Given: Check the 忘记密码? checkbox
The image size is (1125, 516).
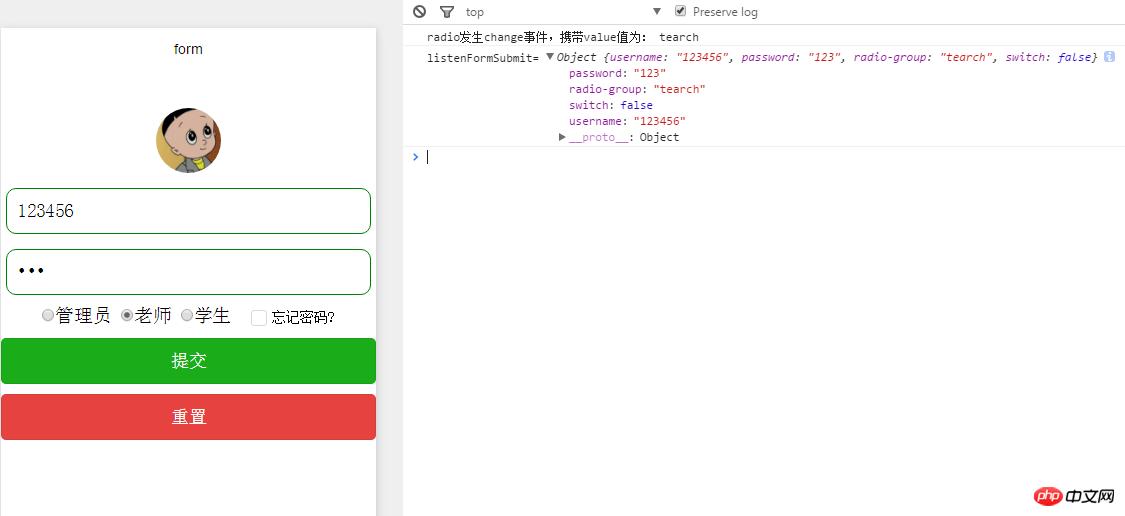Looking at the screenshot, I should (259, 317).
